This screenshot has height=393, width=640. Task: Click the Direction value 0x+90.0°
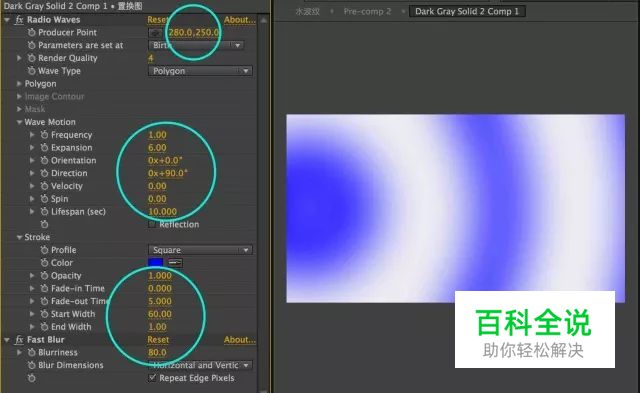[167, 173]
